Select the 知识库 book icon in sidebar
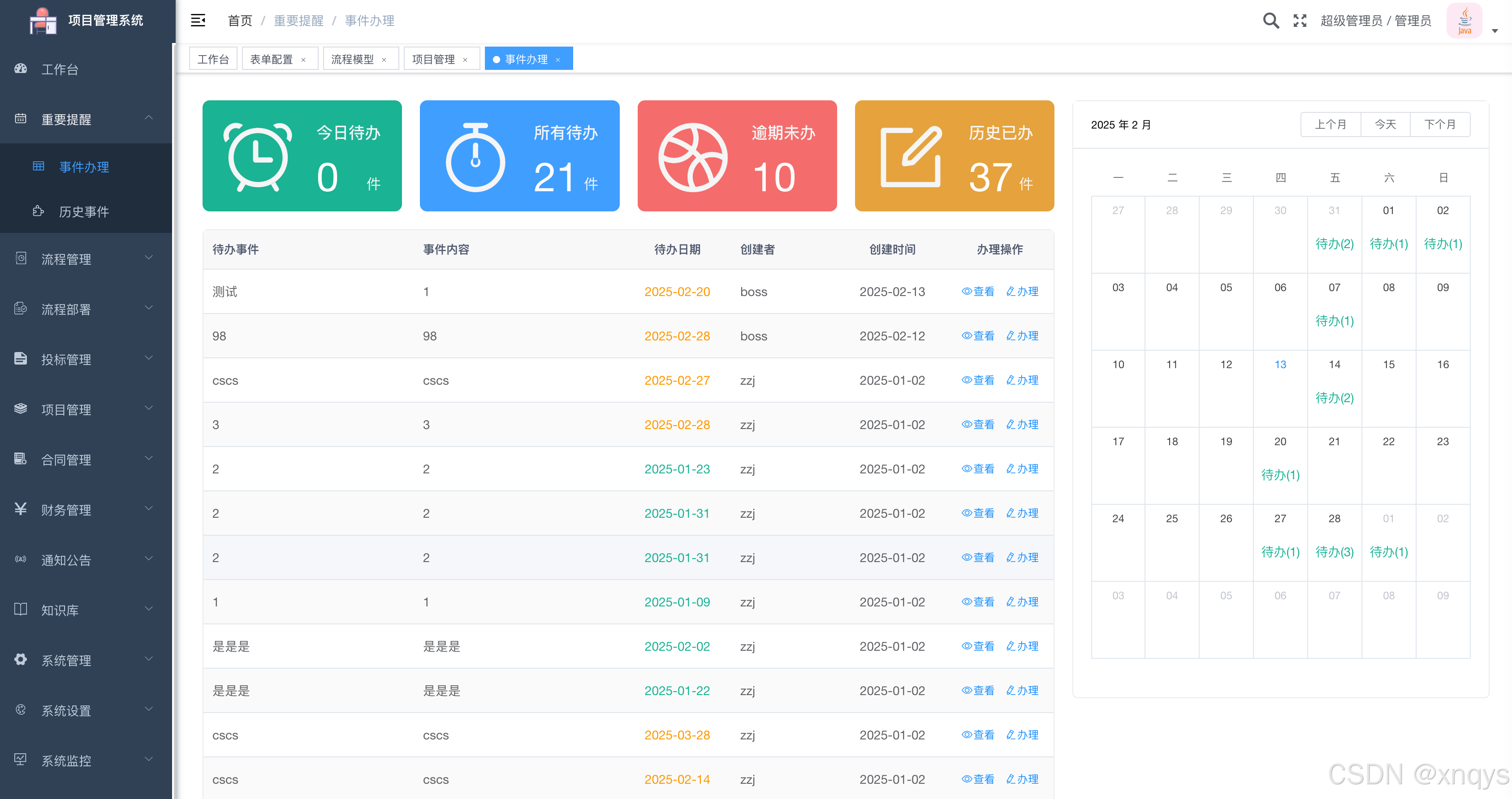Image resolution: width=1512 pixels, height=799 pixels. (21, 610)
